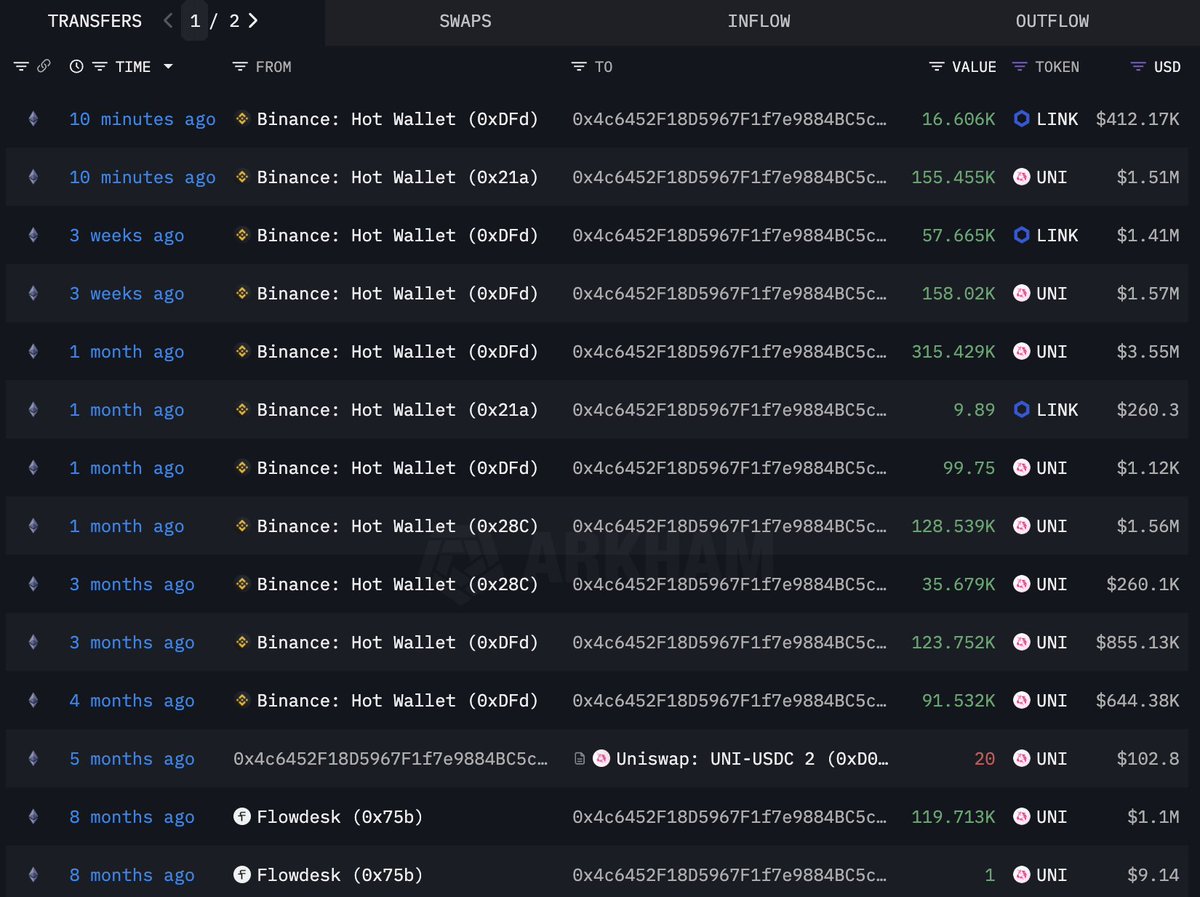Click the value 119.713K
This screenshot has height=897, width=1200.
[x=953, y=817]
